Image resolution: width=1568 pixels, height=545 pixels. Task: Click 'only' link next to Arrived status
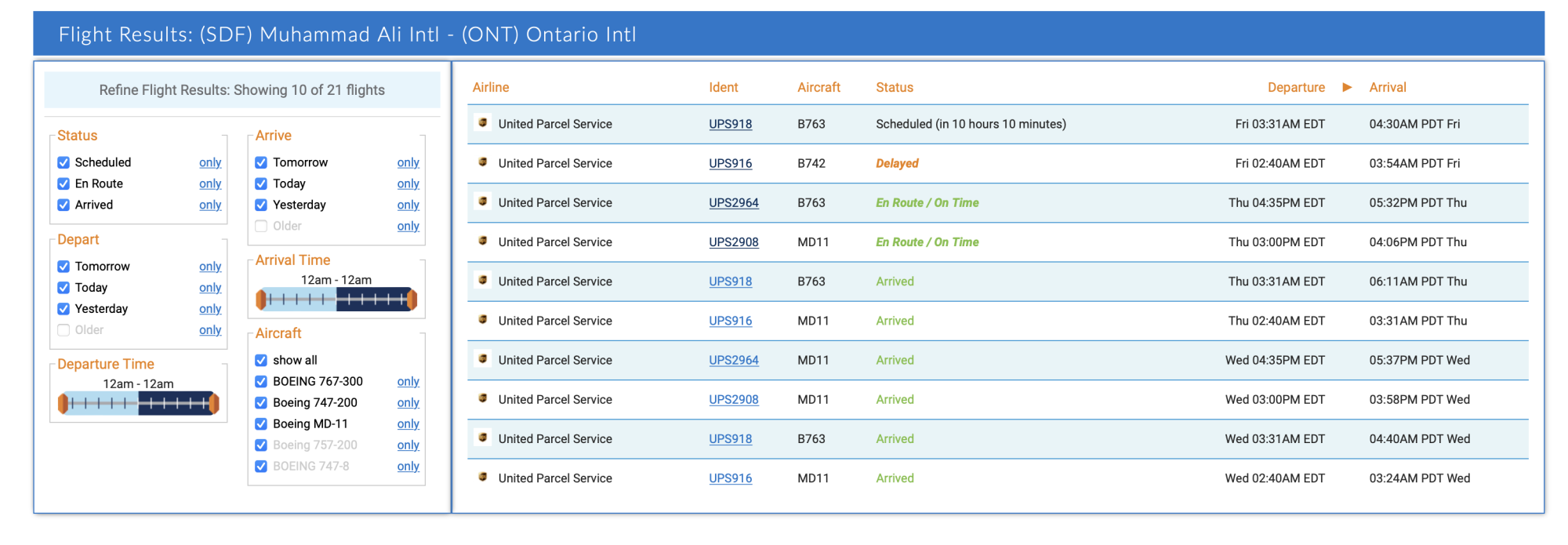coord(210,205)
